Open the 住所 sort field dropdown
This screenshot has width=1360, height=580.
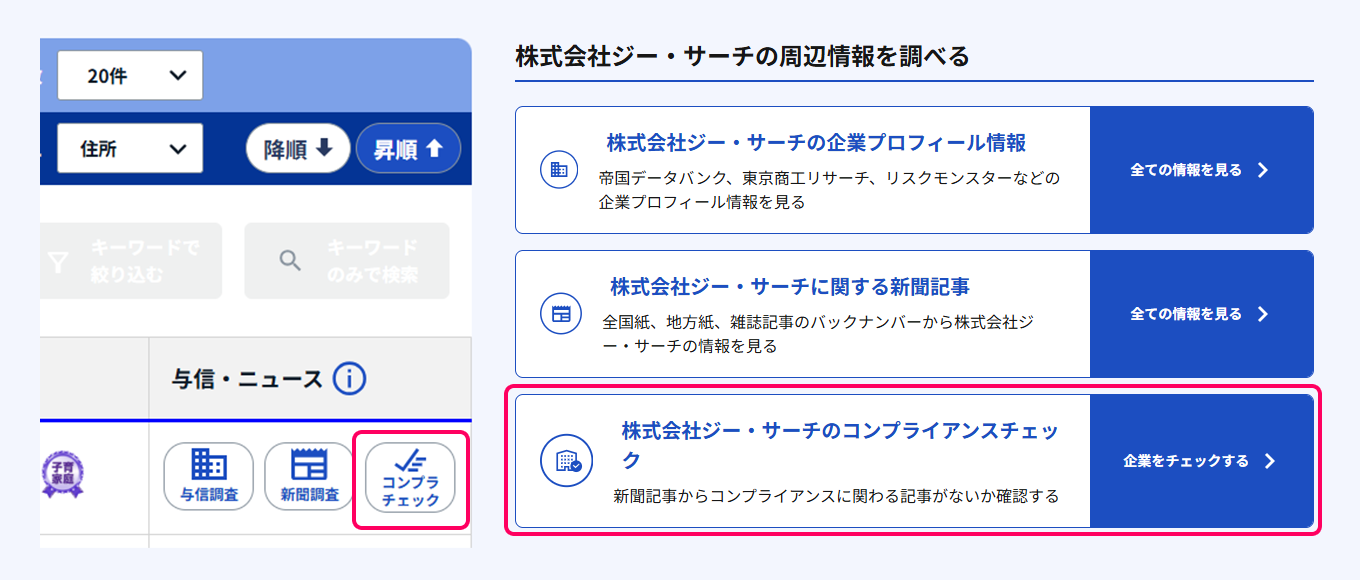click(x=130, y=147)
